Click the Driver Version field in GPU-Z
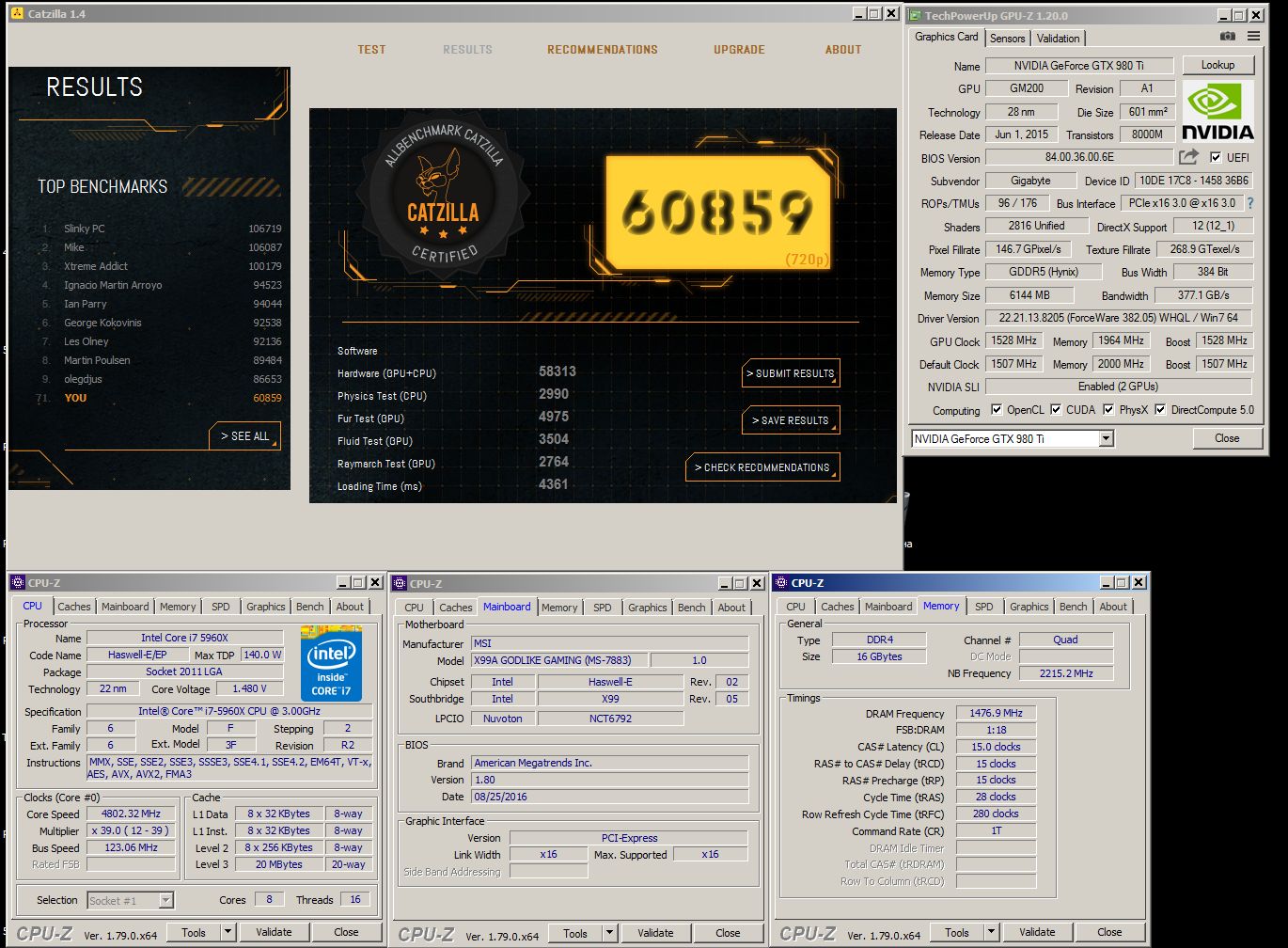Viewport: 1288px width, 948px height. (x=1118, y=318)
